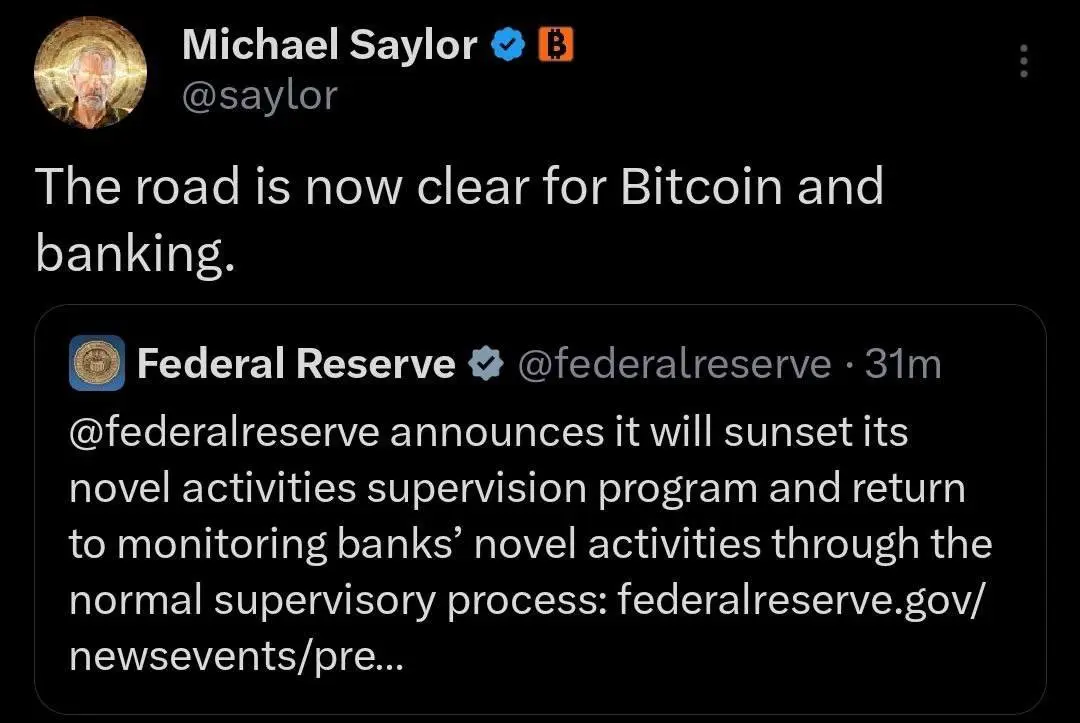Click the truncated newsevents/pre... URL text
This screenshot has height=723, width=1080.
coord(236,656)
